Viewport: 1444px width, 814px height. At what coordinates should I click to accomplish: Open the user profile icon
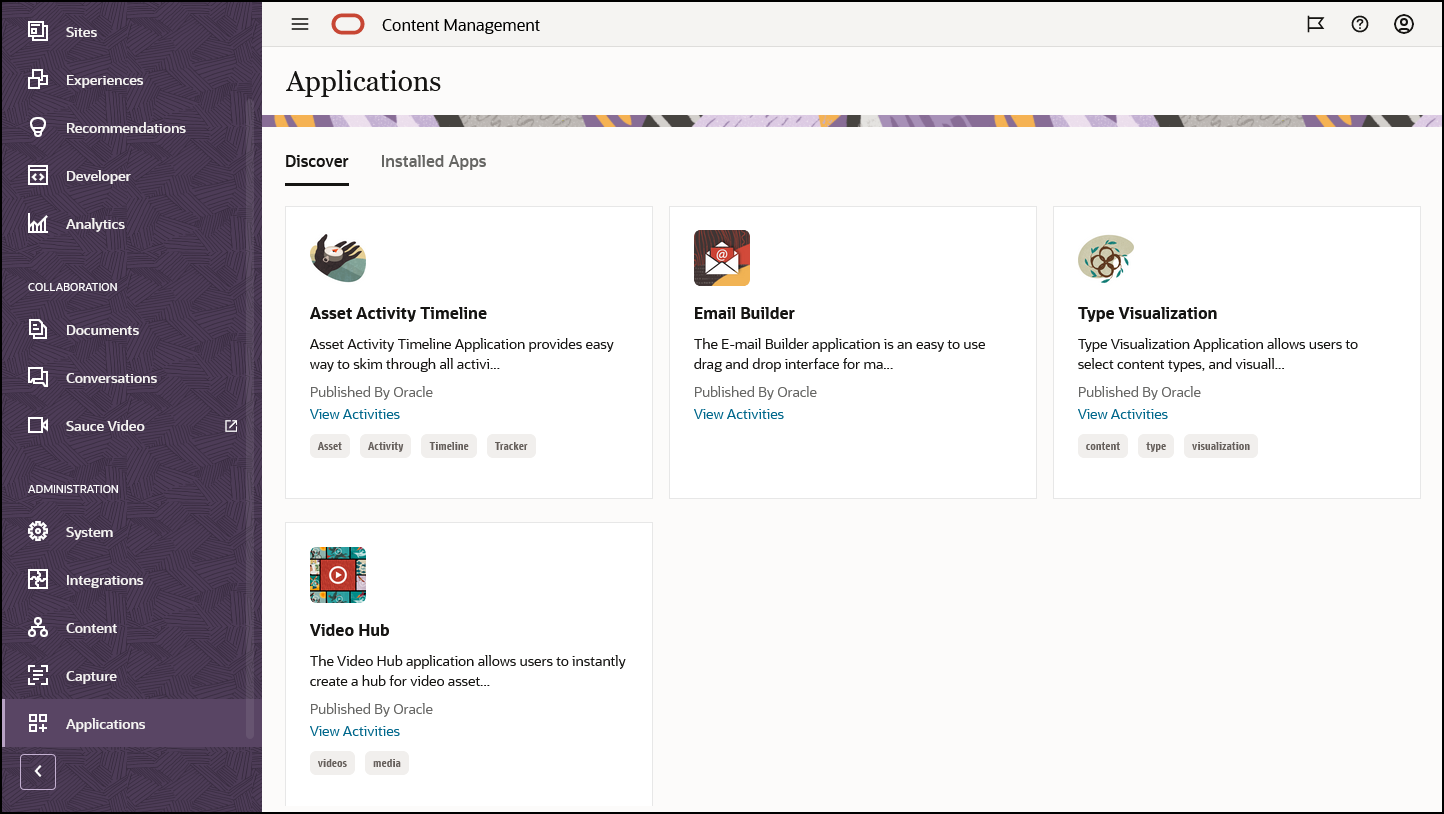click(x=1404, y=24)
